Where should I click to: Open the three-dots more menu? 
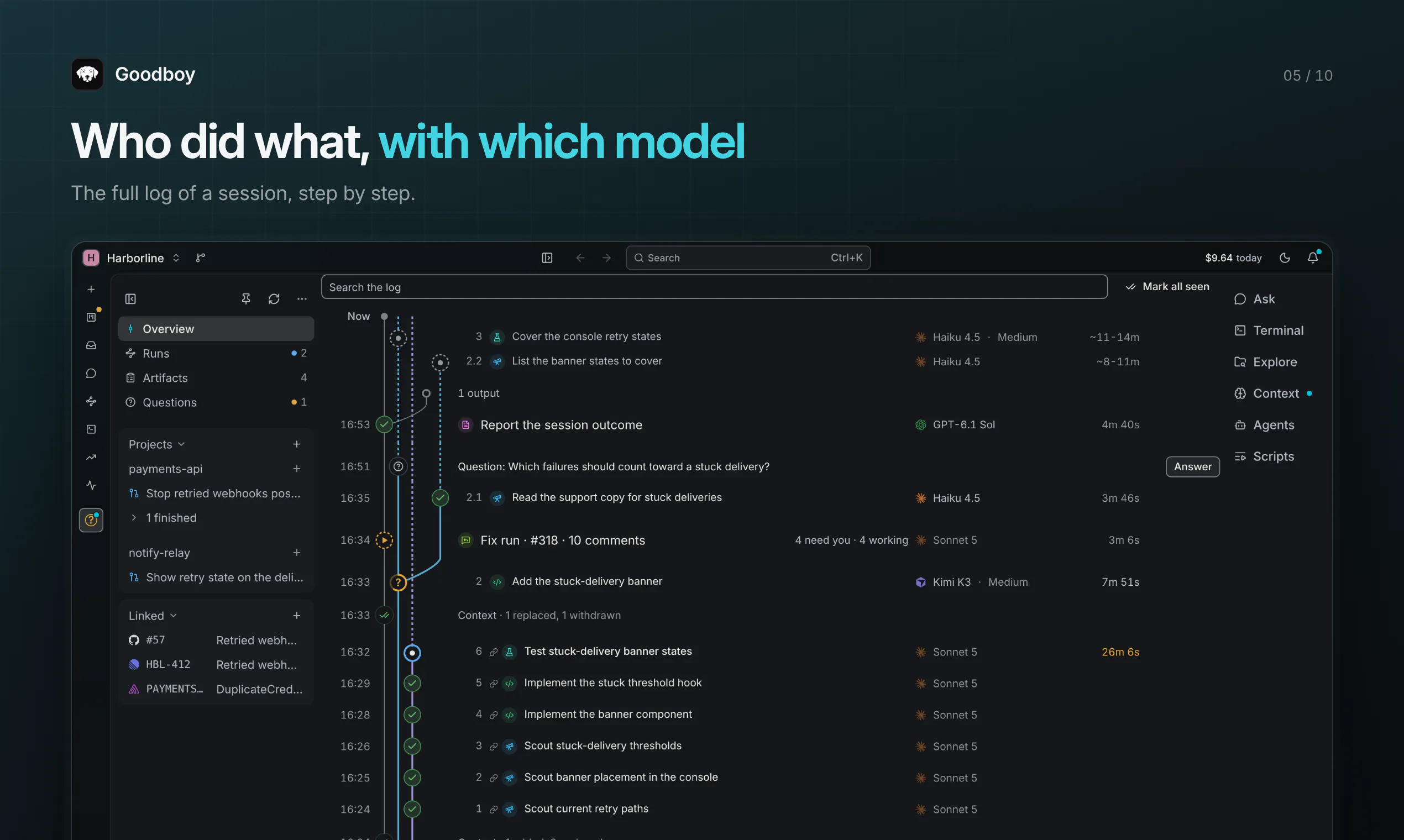[x=302, y=299]
